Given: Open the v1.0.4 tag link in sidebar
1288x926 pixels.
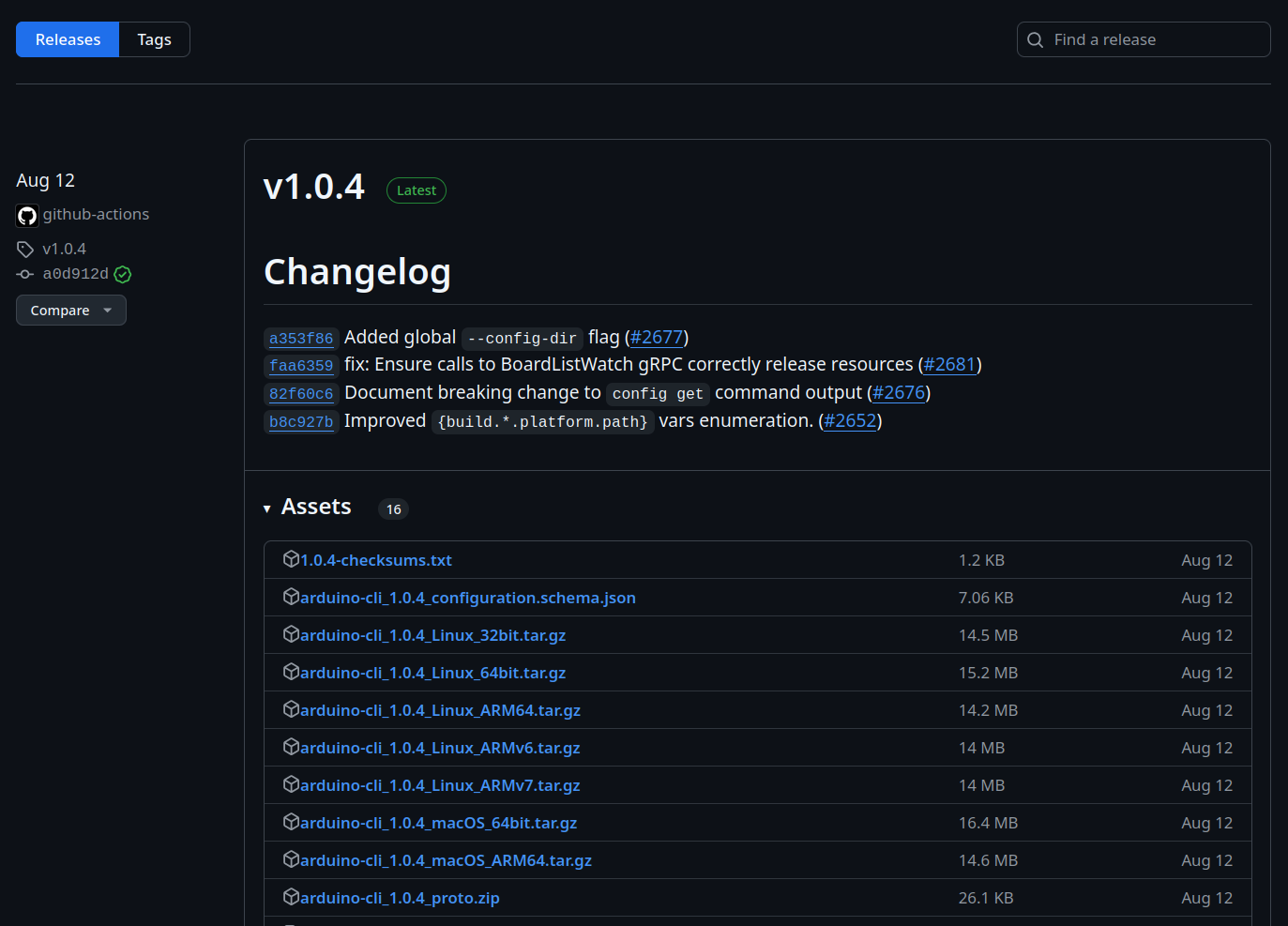Looking at the screenshot, I should click(x=64, y=250).
